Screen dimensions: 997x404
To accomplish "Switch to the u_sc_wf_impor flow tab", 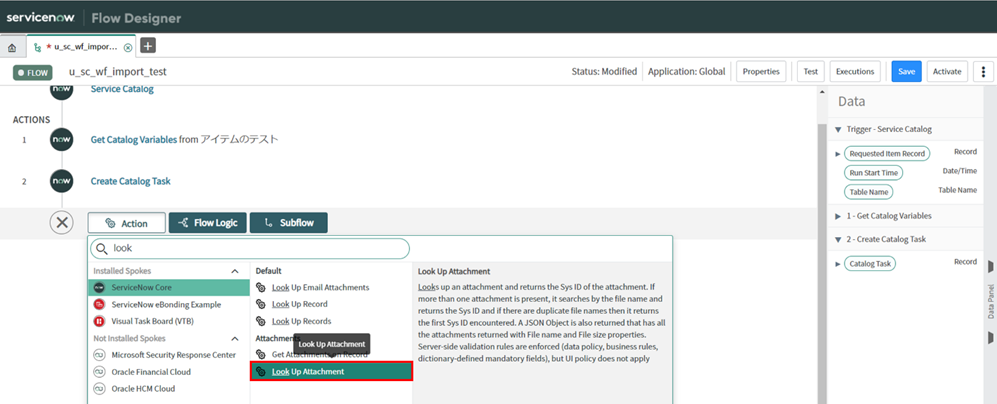I will 81,47.
